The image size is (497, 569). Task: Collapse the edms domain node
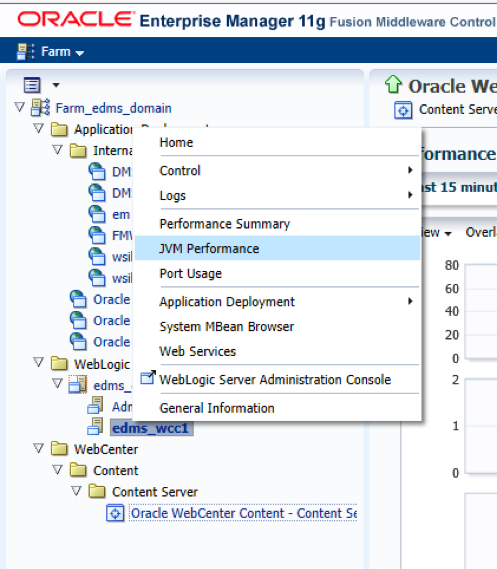57,384
